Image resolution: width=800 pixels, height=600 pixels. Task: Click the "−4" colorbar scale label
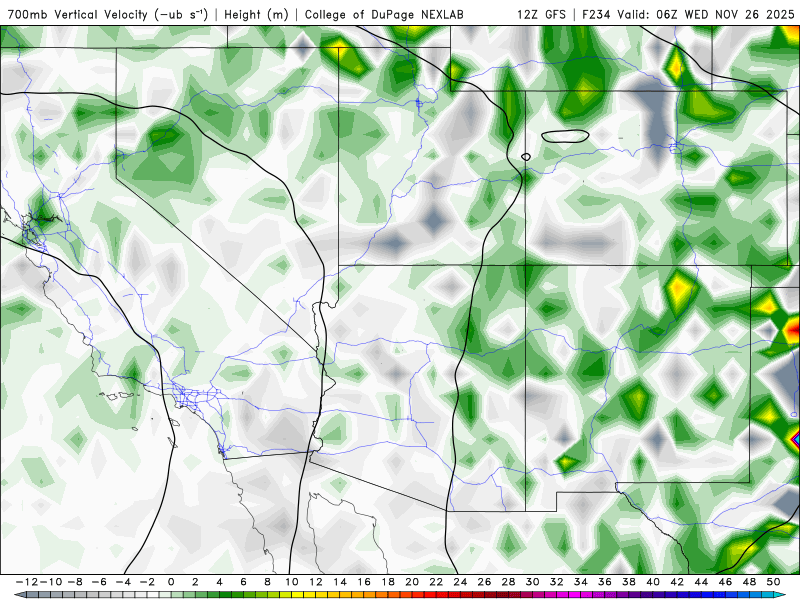coord(123,582)
